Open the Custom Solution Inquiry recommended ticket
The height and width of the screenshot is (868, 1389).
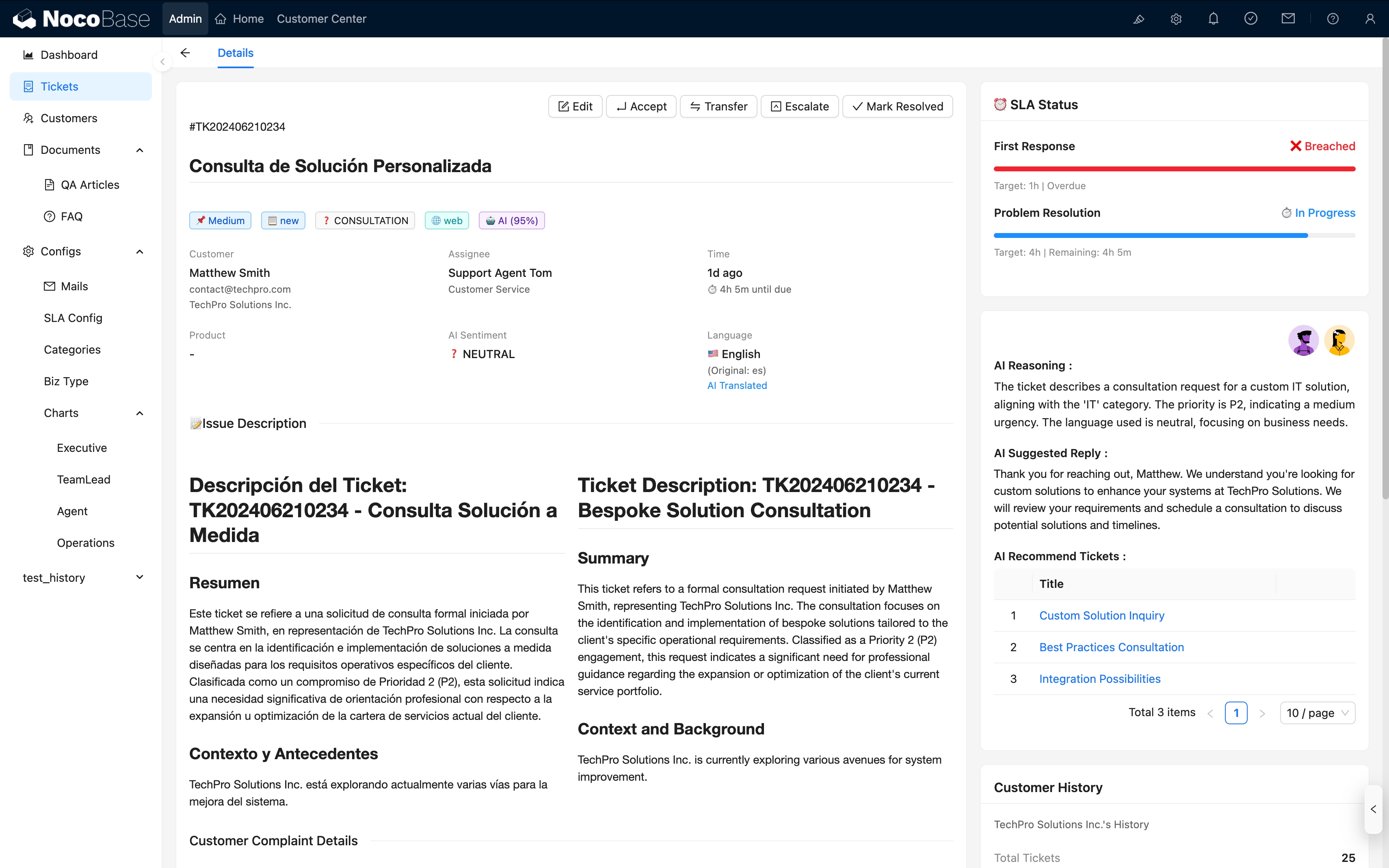tap(1101, 615)
